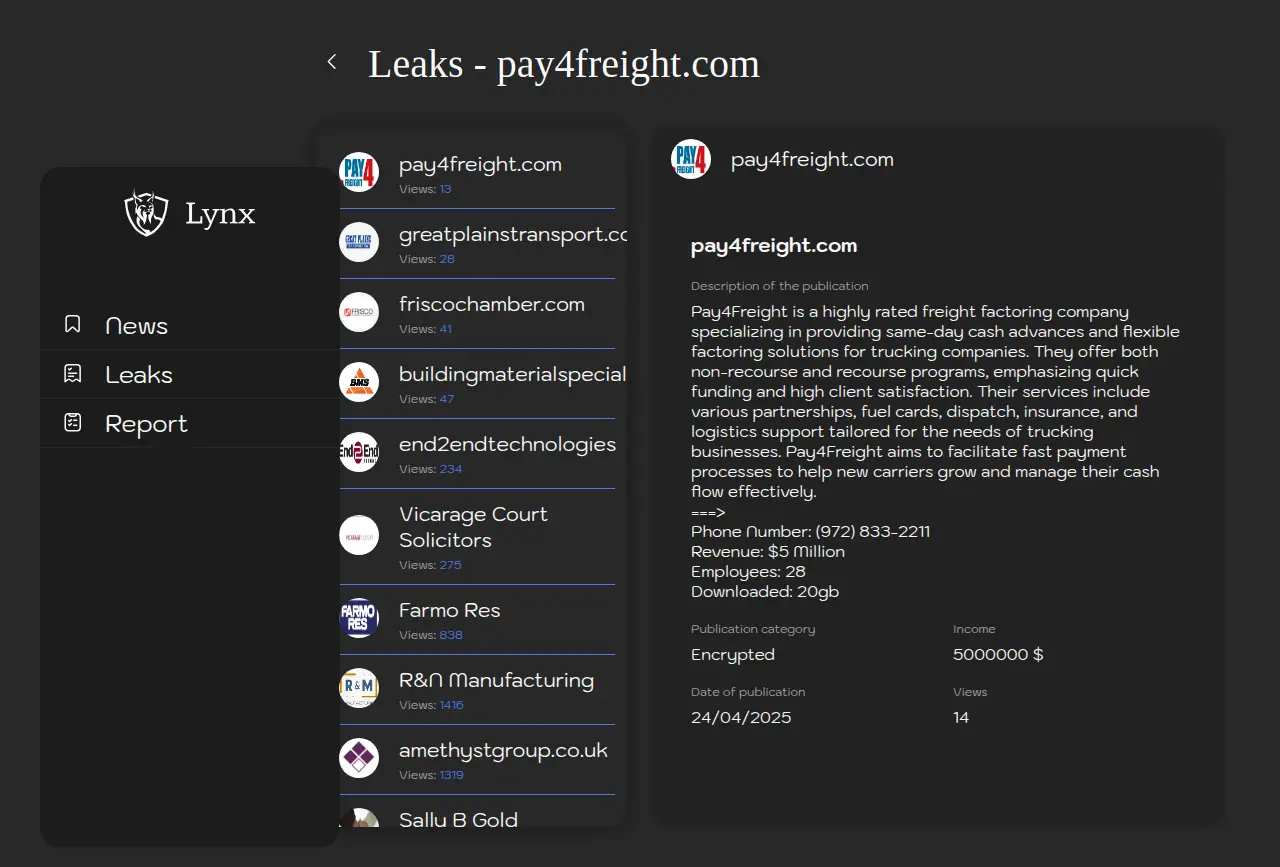Click the Frisco chamber logo
This screenshot has width=1280, height=867.
(x=359, y=312)
